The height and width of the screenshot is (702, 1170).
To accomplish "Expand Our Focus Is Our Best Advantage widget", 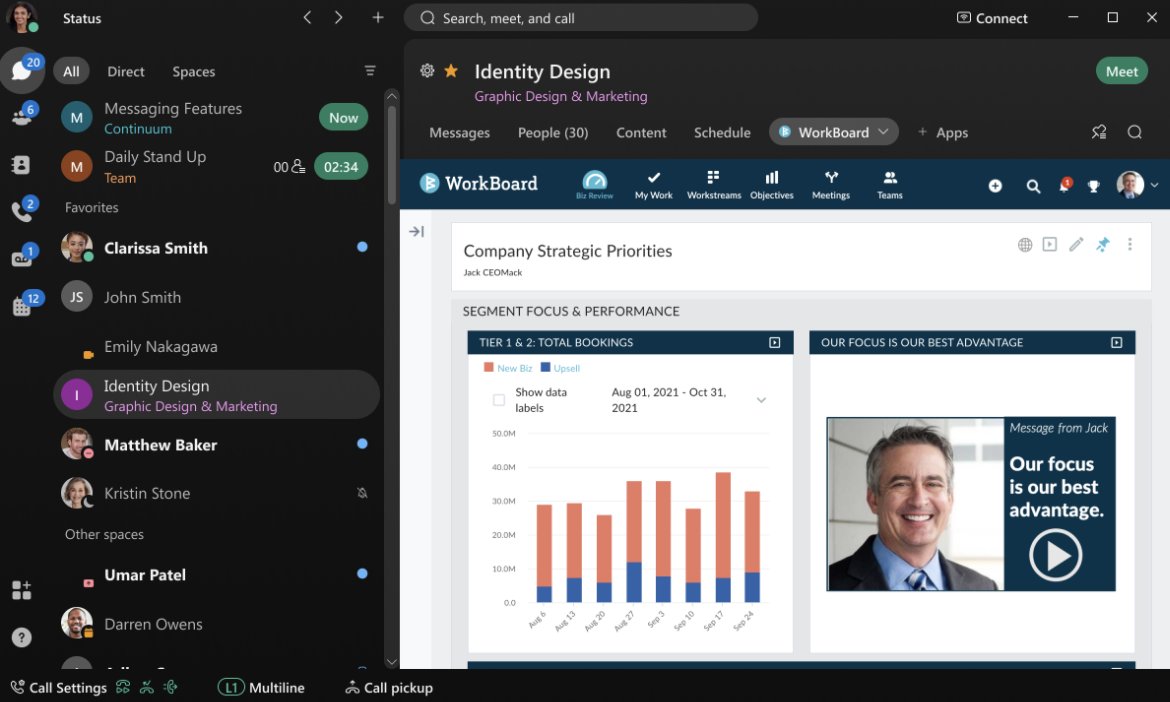I will [1116, 342].
